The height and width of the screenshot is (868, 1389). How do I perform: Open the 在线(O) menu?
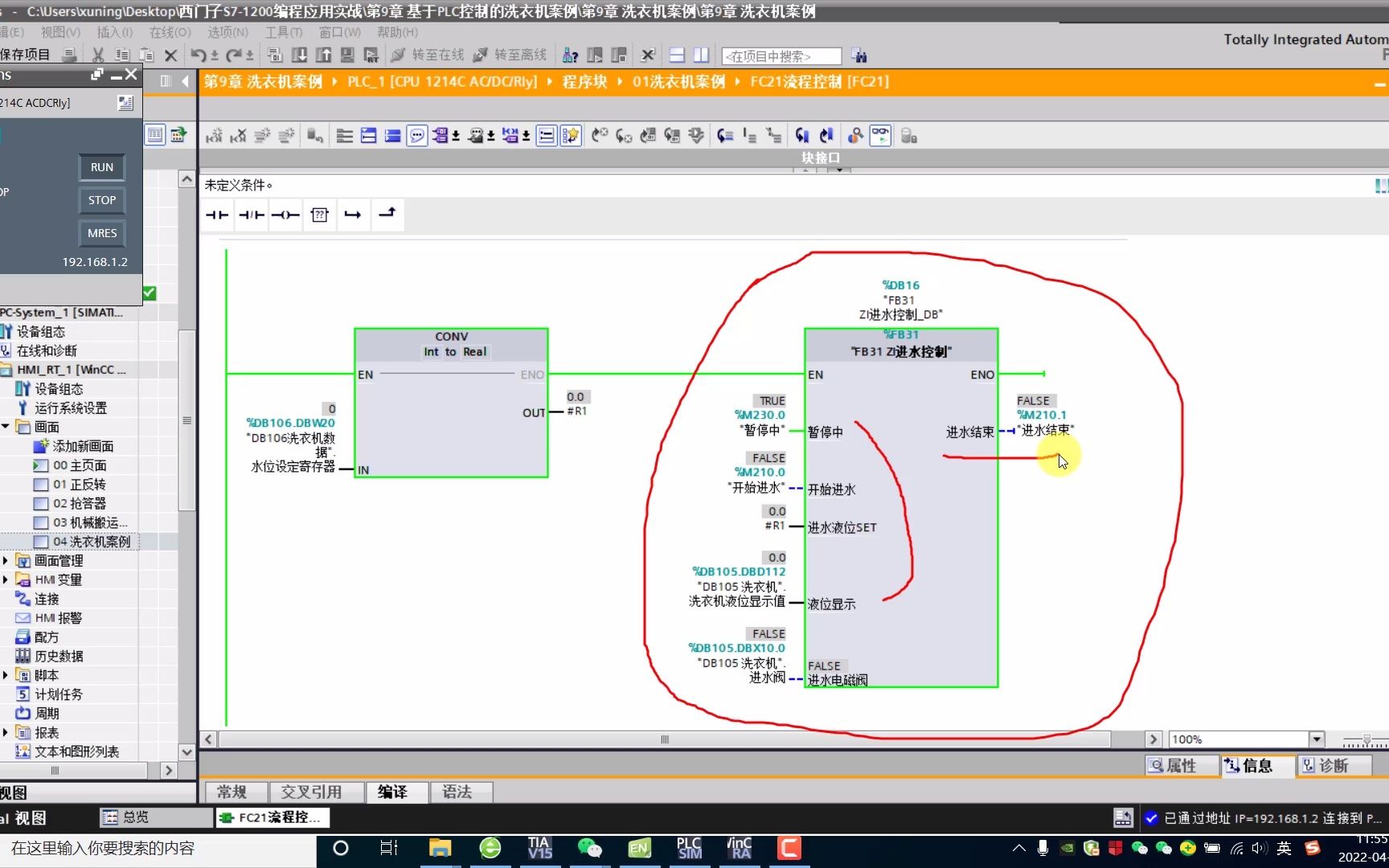(x=170, y=32)
